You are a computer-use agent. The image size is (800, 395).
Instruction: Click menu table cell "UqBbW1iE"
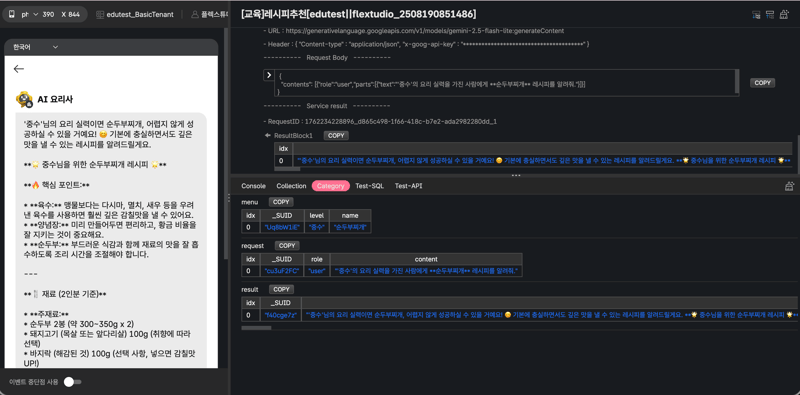pyautogui.click(x=282, y=227)
